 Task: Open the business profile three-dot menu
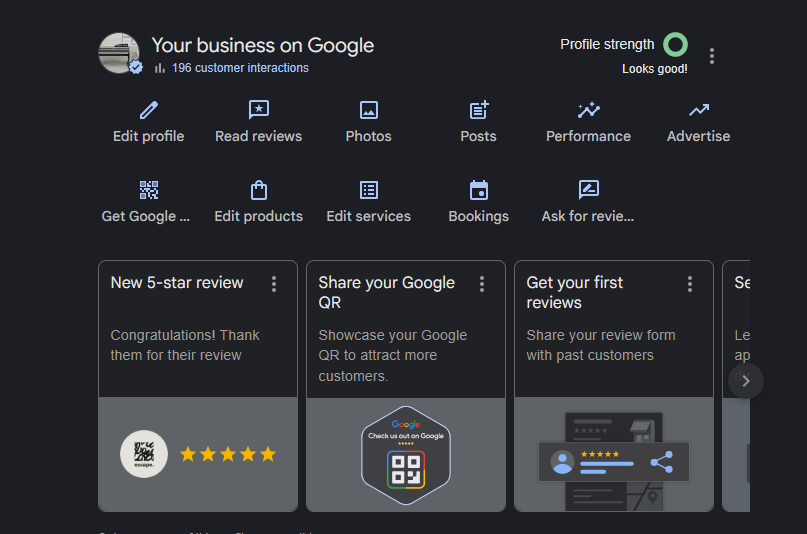point(712,56)
